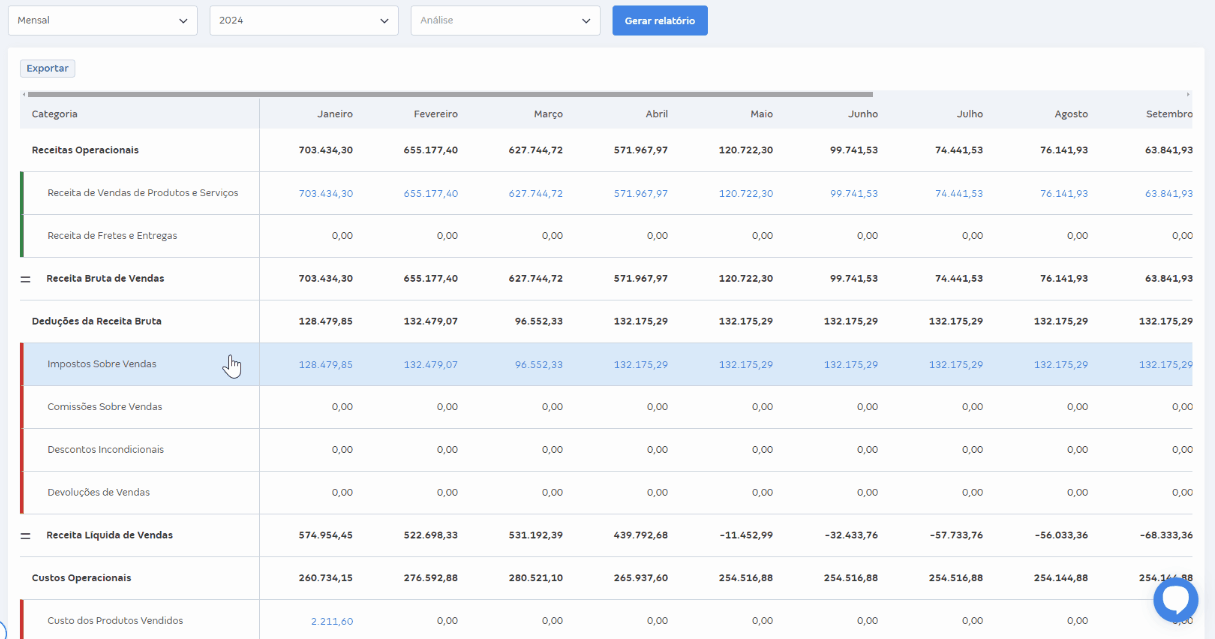Expand the Análise dropdown
The height and width of the screenshot is (639, 1215).
pos(505,20)
